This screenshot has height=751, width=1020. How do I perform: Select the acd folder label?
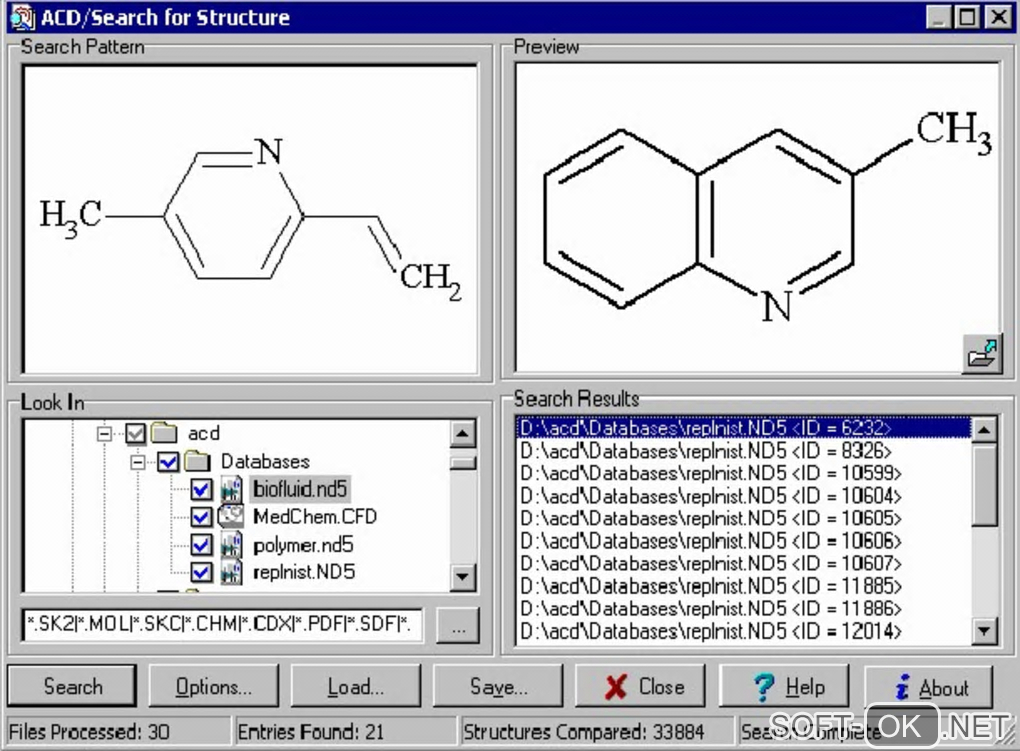click(x=204, y=433)
